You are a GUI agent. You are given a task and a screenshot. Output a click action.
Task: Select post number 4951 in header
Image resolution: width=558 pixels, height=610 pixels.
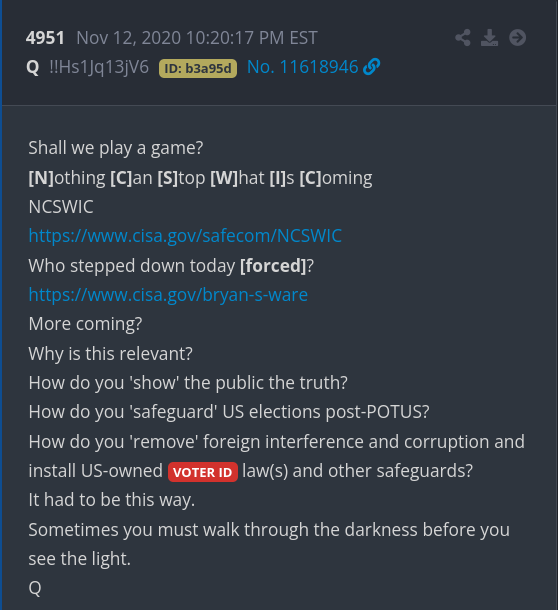[x=45, y=38]
